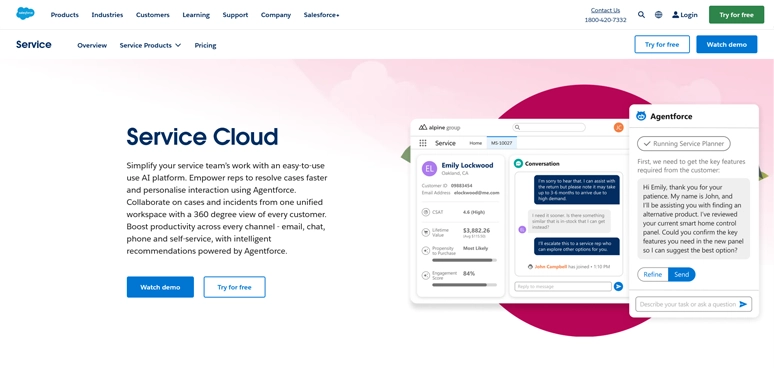Click the globe language selector icon
The height and width of the screenshot is (377, 774).
pyautogui.click(x=658, y=15)
